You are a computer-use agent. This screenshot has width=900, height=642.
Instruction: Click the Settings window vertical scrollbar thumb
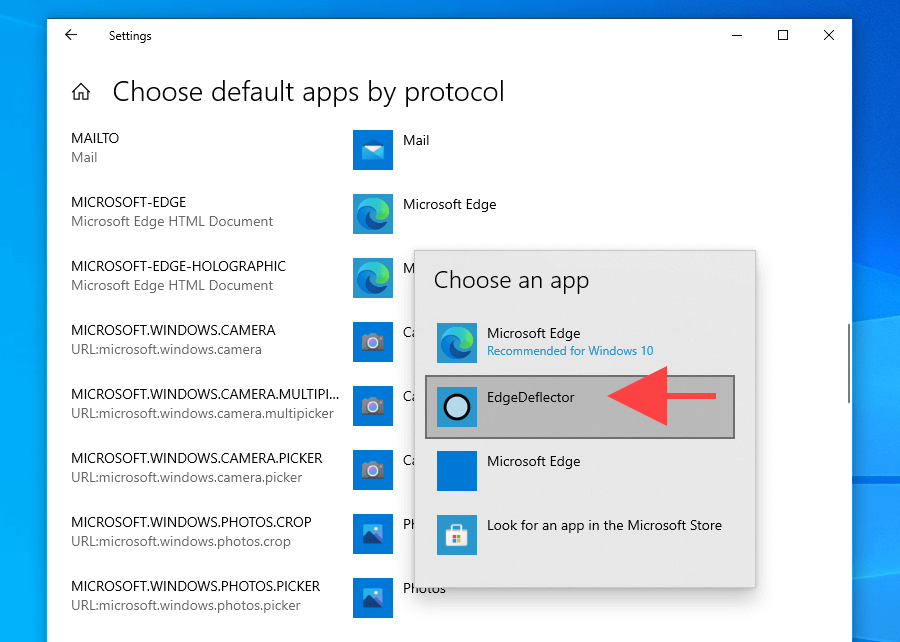click(x=848, y=363)
